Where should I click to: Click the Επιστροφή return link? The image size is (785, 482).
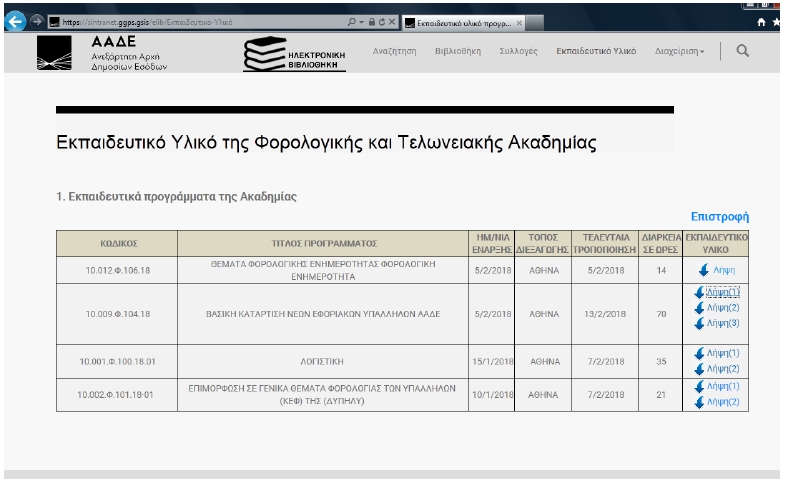(x=720, y=216)
